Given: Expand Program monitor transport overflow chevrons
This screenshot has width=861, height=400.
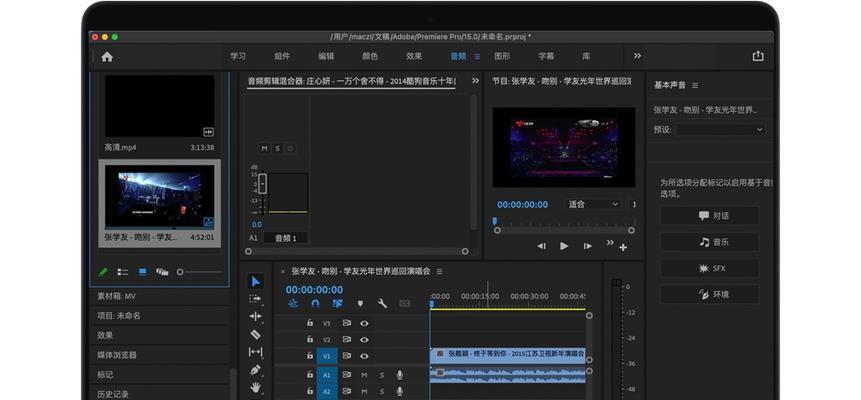Looking at the screenshot, I should (610, 242).
